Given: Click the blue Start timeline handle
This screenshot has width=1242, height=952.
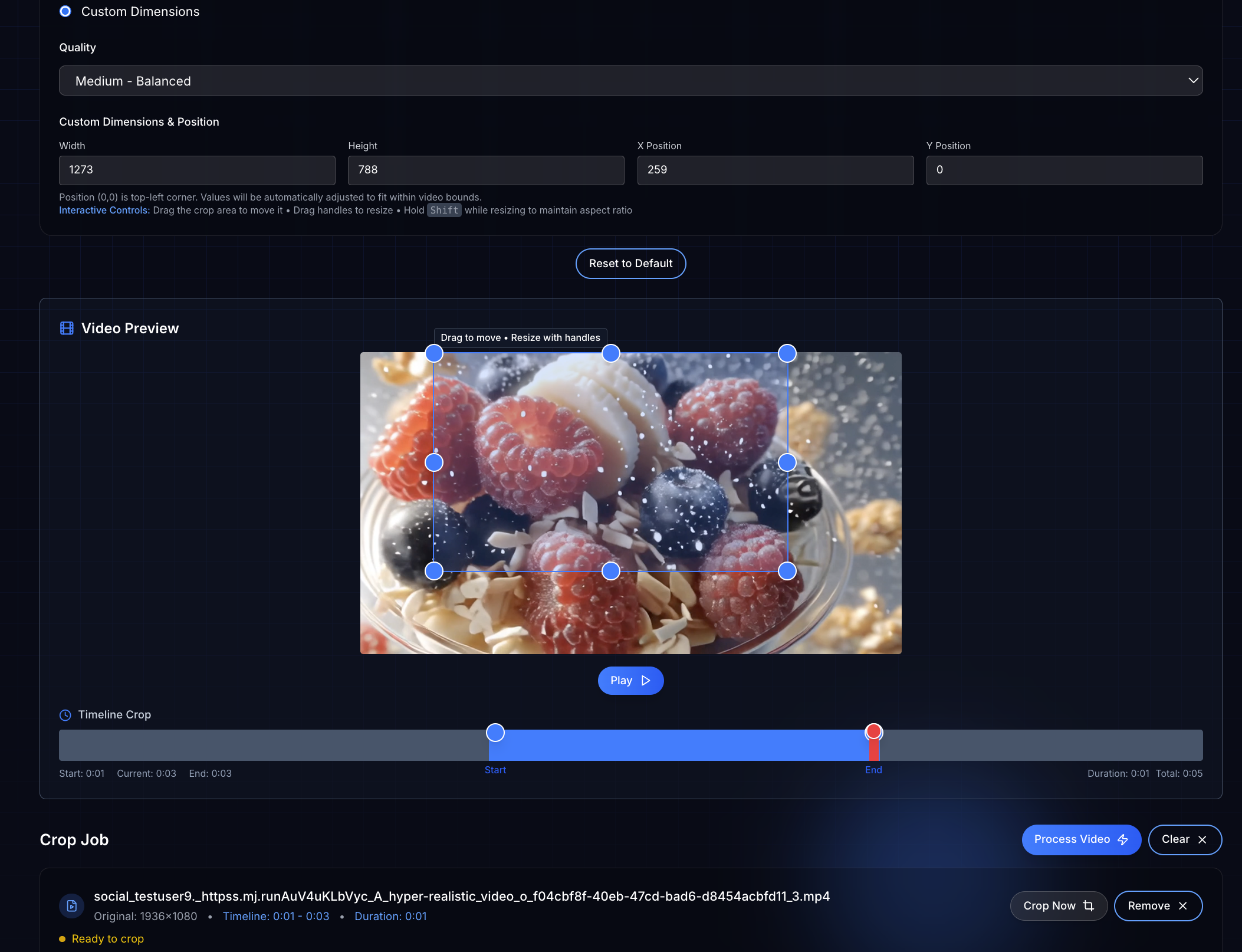Looking at the screenshot, I should [x=495, y=733].
